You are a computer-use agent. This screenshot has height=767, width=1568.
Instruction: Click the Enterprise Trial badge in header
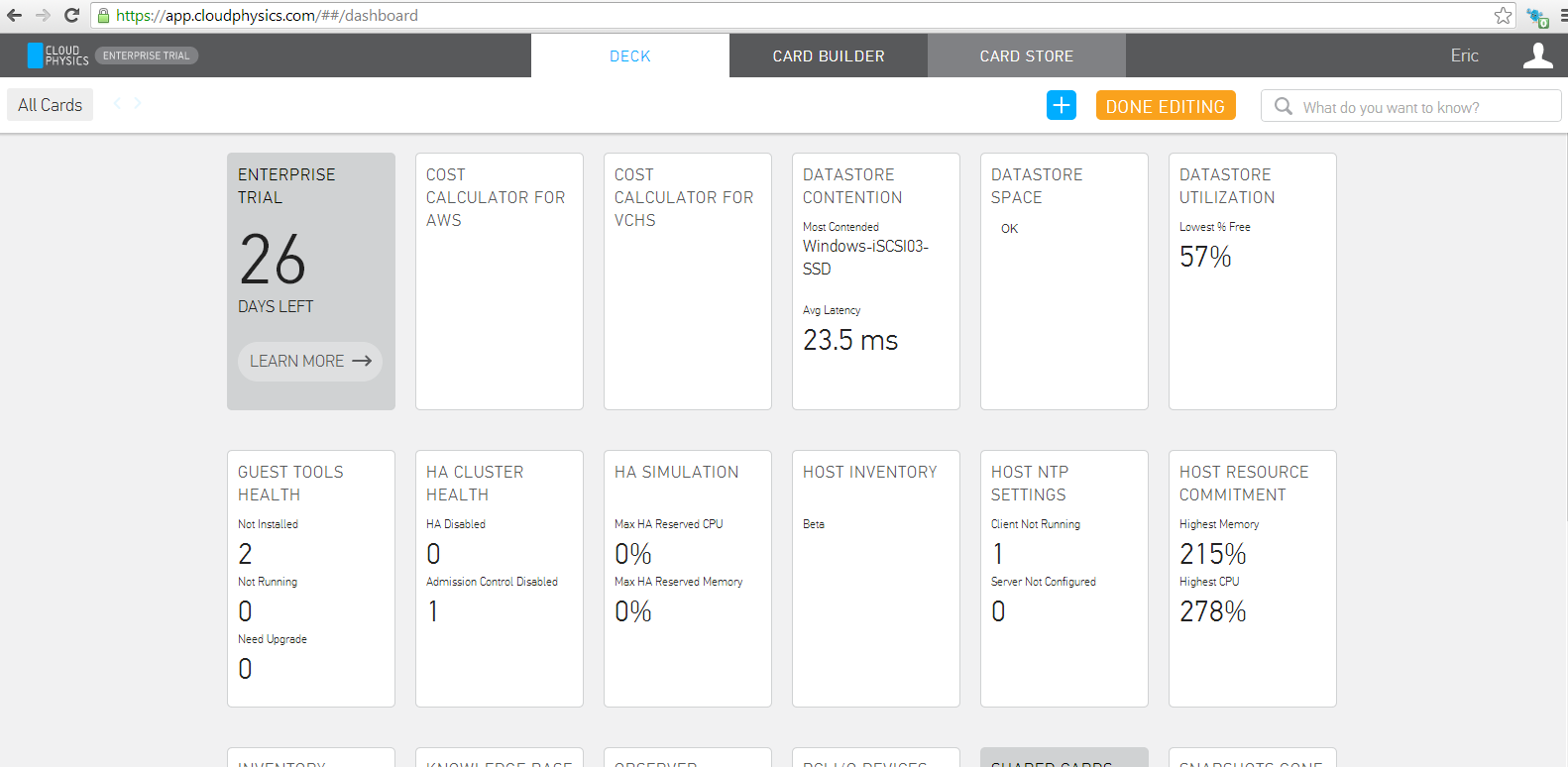(146, 55)
